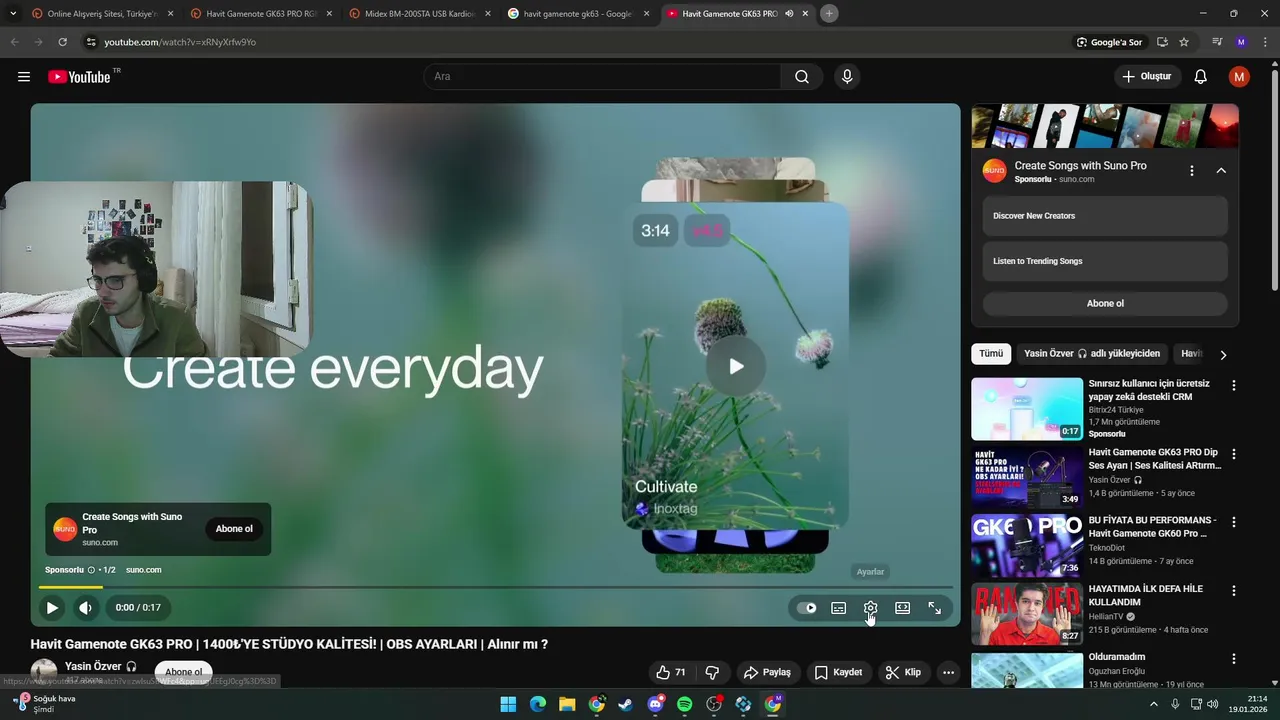Open options for HellianTV video
The image size is (1280, 720).
[1234, 591]
